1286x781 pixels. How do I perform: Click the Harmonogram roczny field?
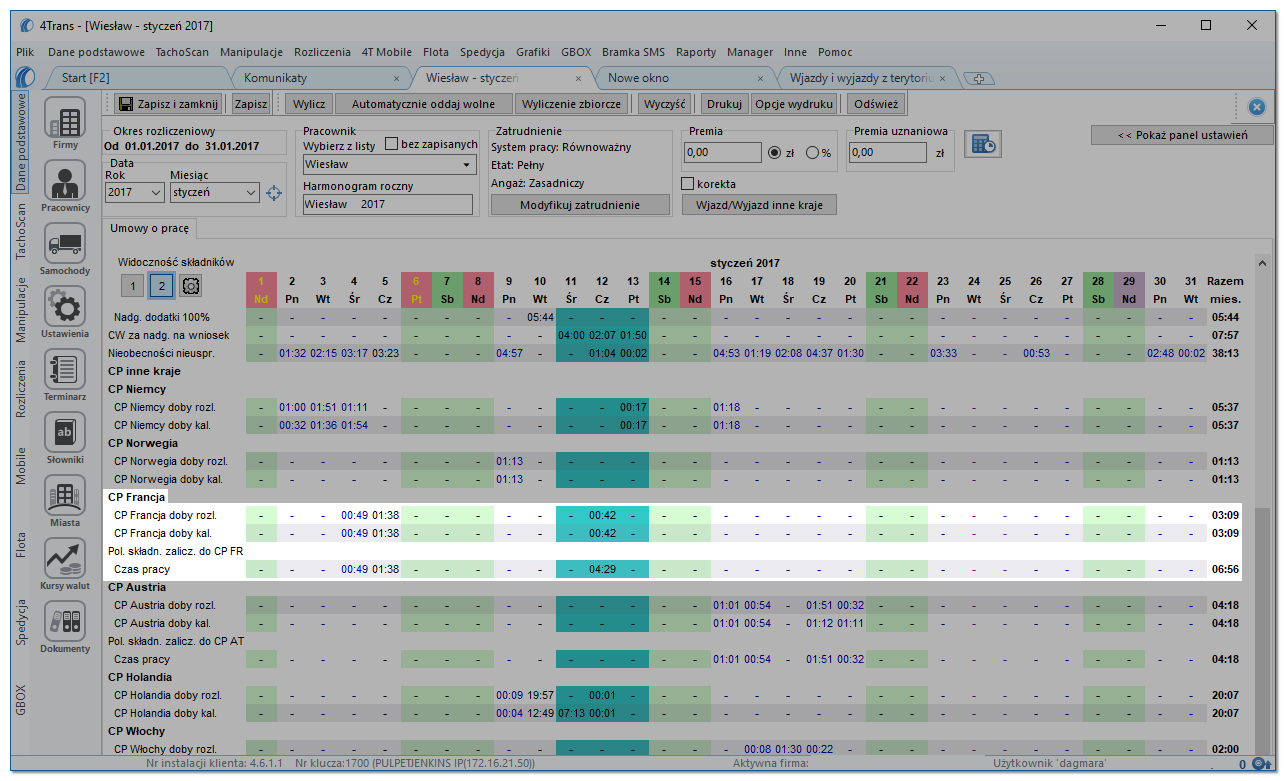point(388,204)
